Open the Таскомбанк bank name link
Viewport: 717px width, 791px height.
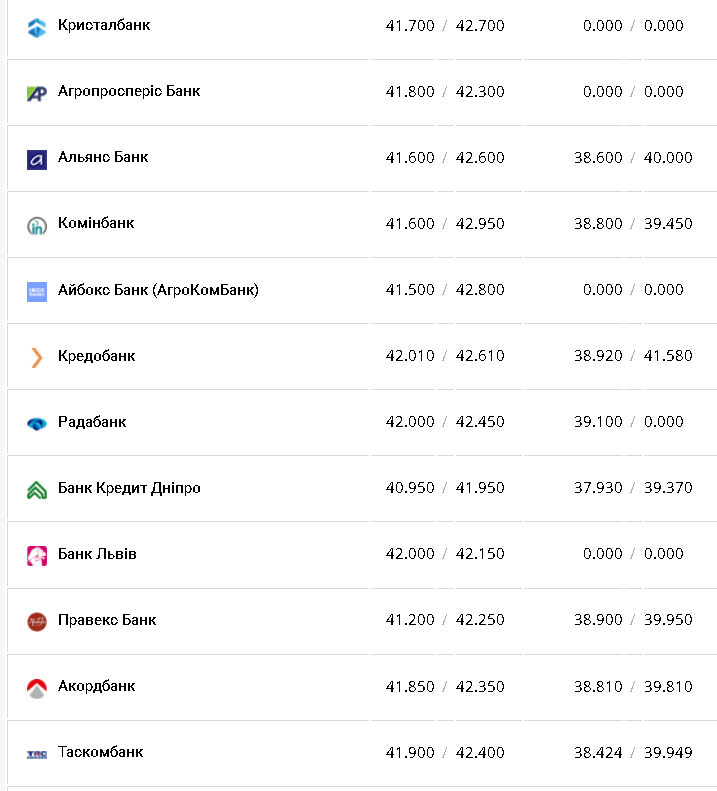100,752
